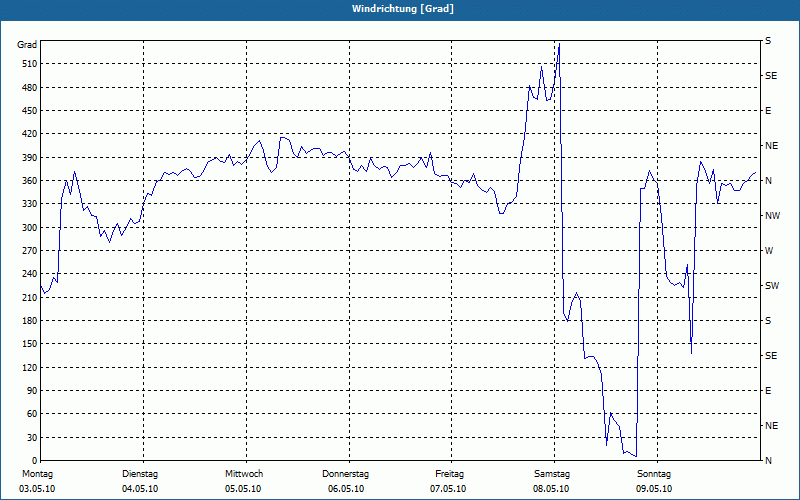This screenshot has width=800, height=500.
Task: Select the date 05.05.10
Action: [x=243, y=489]
